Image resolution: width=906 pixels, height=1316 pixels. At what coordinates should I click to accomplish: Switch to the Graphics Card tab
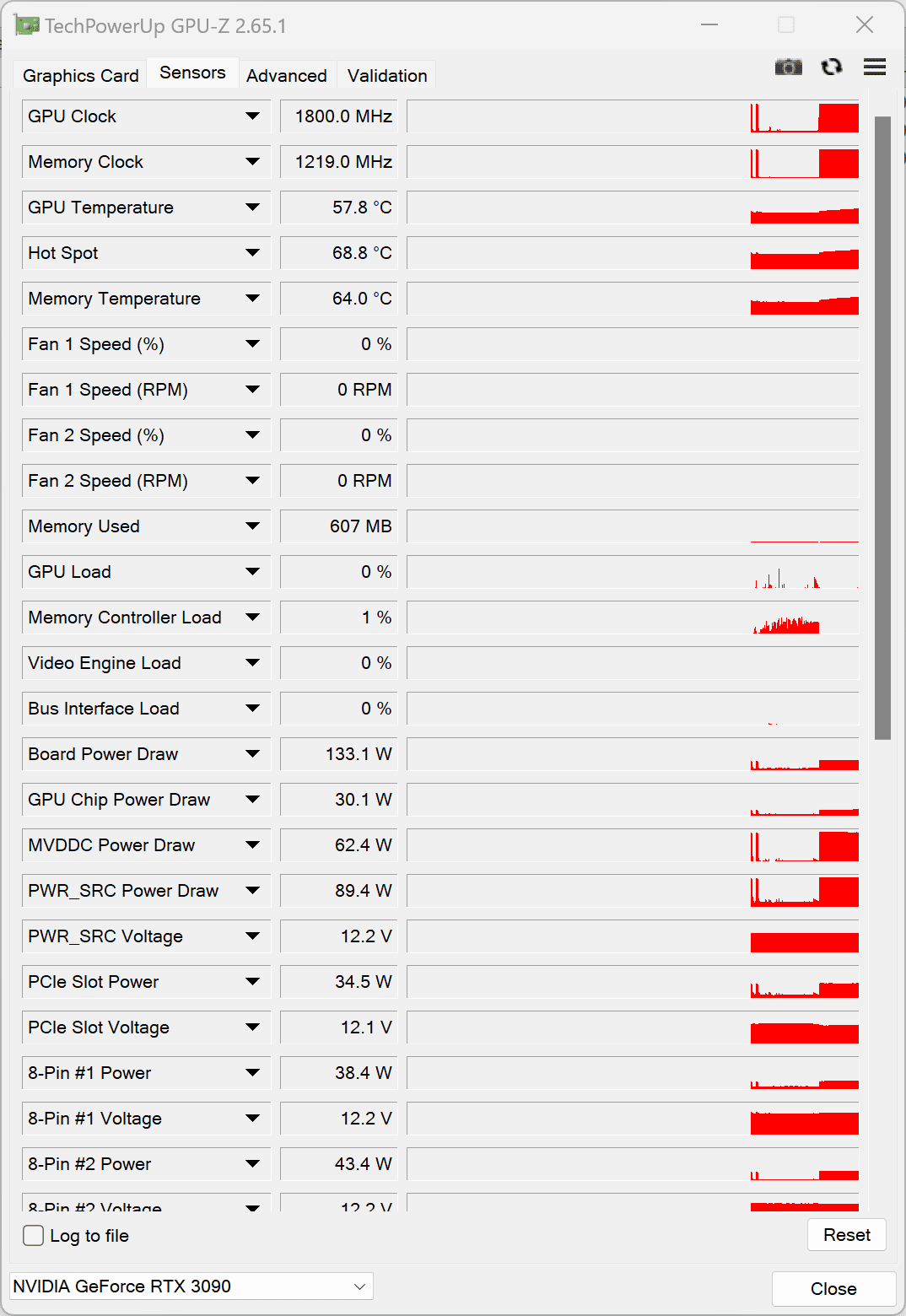(81, 76)
